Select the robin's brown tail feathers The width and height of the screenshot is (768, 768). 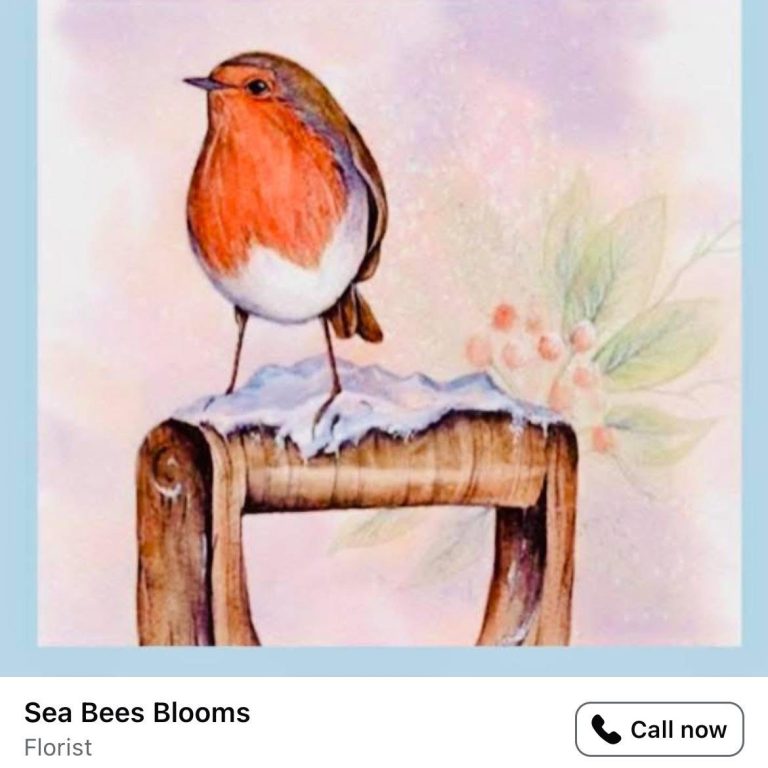point(355,316)
